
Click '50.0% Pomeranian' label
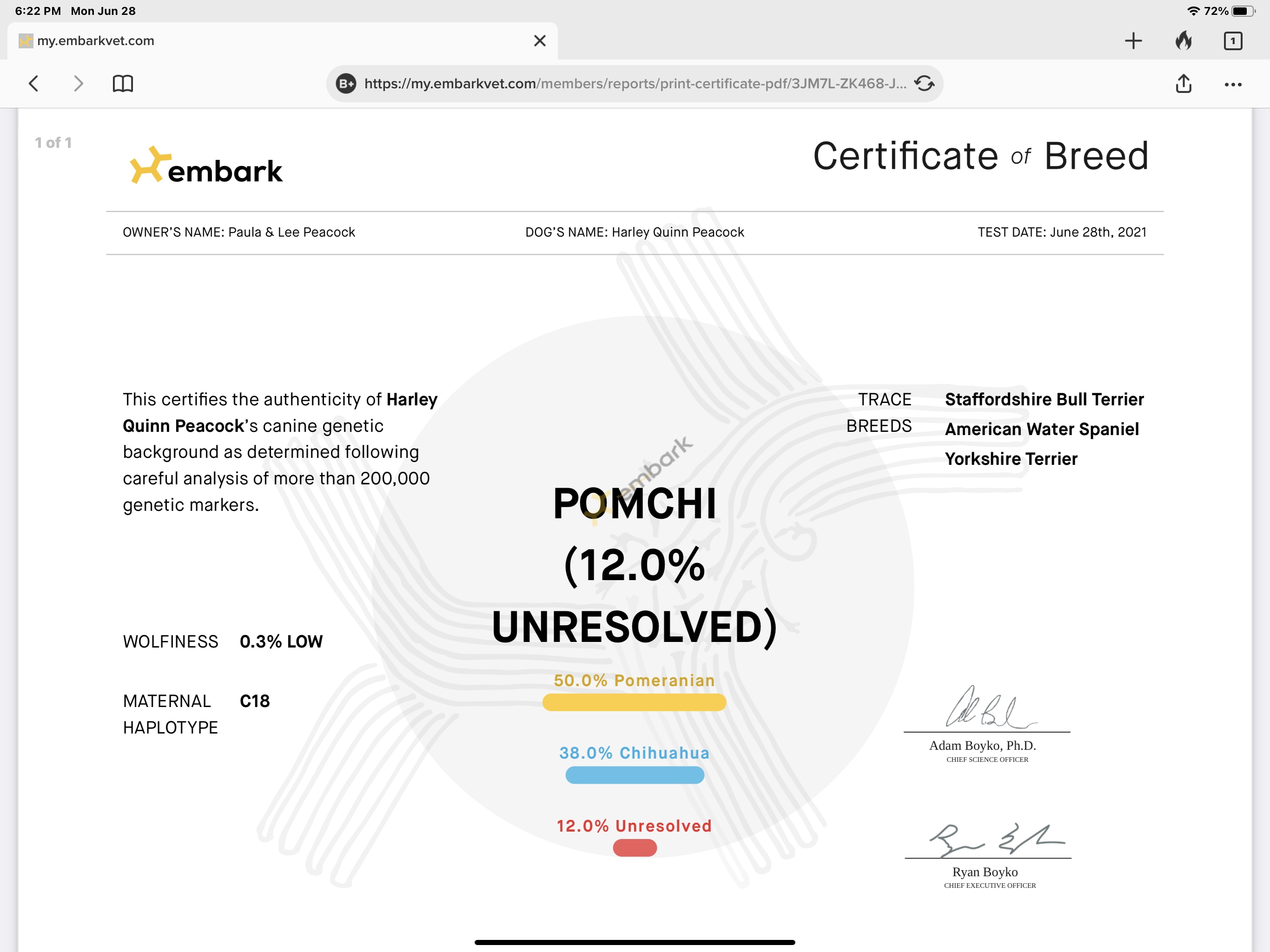pyautogui.click(x=635, y=681)
